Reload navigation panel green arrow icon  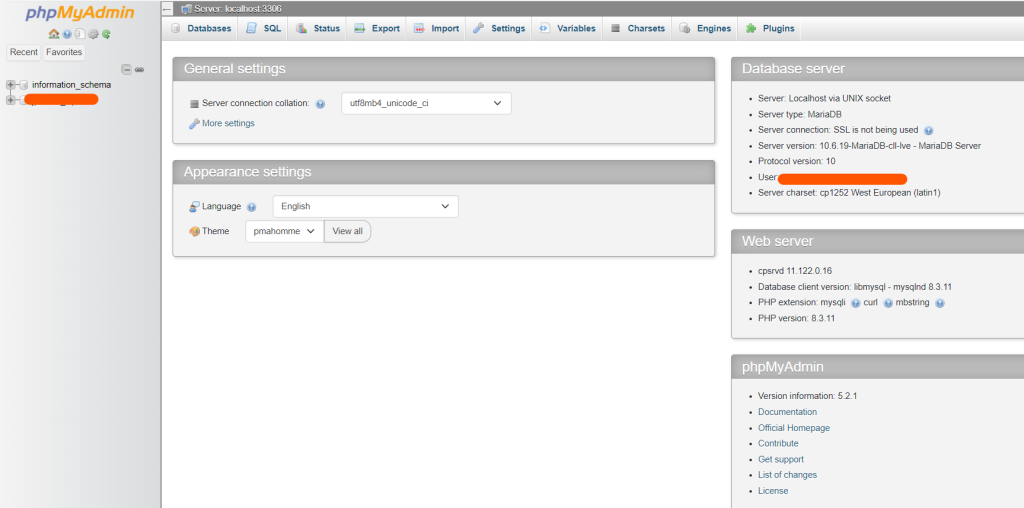pyautogui.click(x=106, y=34)
